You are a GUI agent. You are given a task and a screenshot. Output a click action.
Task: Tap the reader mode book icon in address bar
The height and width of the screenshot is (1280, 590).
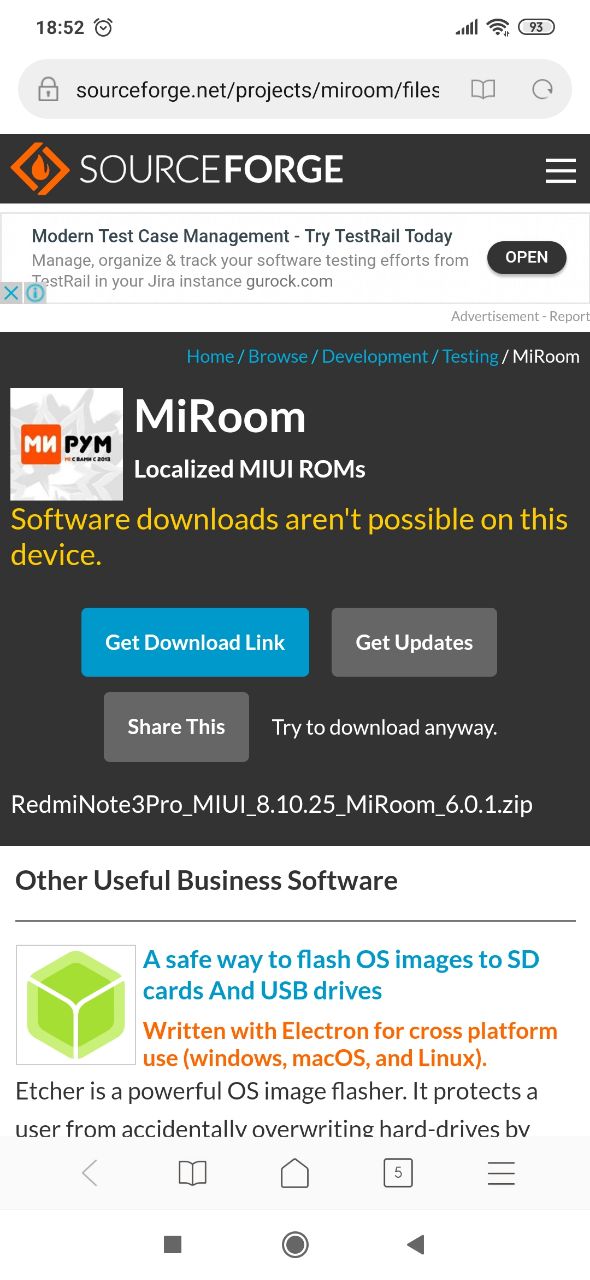[483, 90]
